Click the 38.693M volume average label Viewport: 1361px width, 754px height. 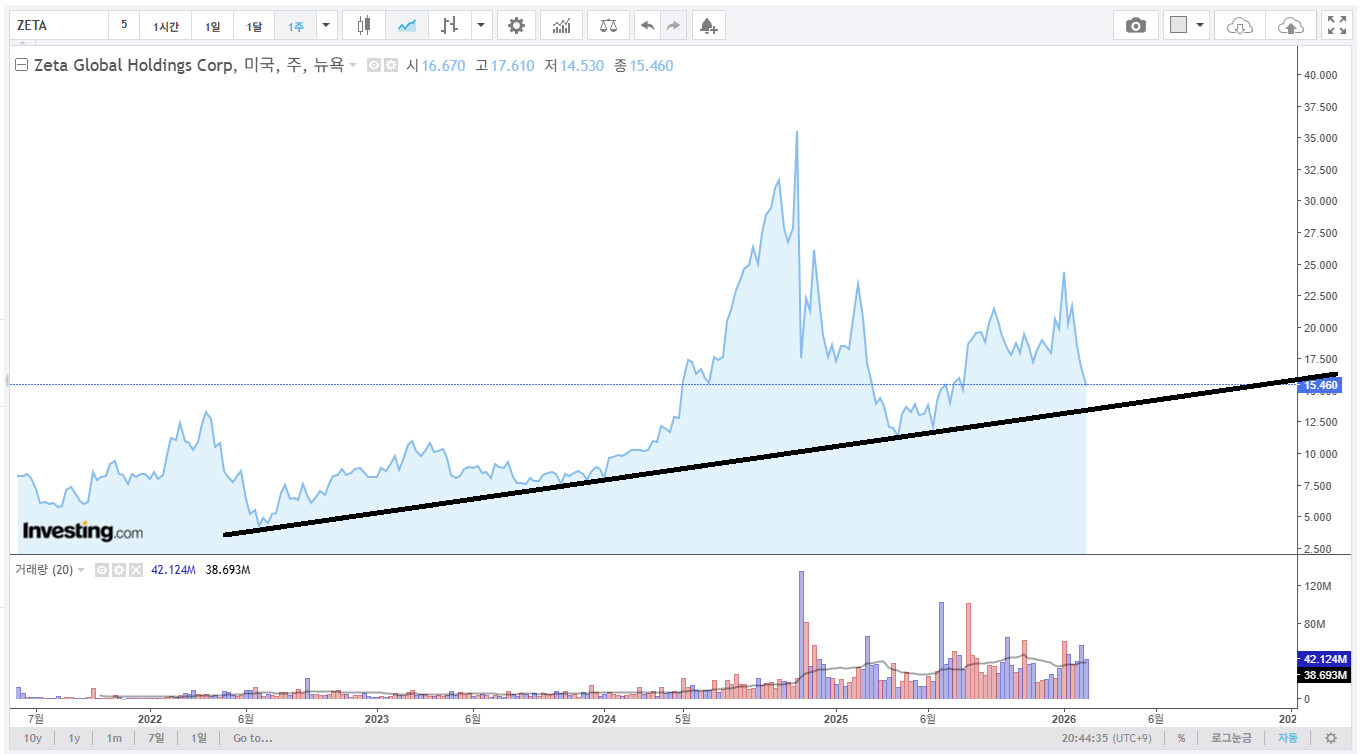(x=1326, y=676)
